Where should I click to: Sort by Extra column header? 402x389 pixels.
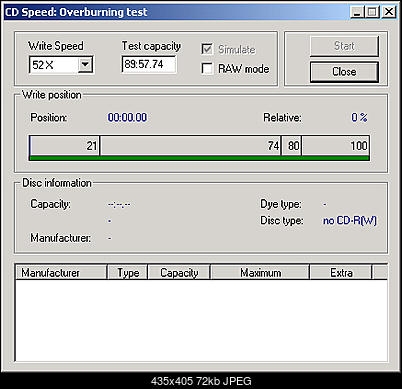point(341,272)
